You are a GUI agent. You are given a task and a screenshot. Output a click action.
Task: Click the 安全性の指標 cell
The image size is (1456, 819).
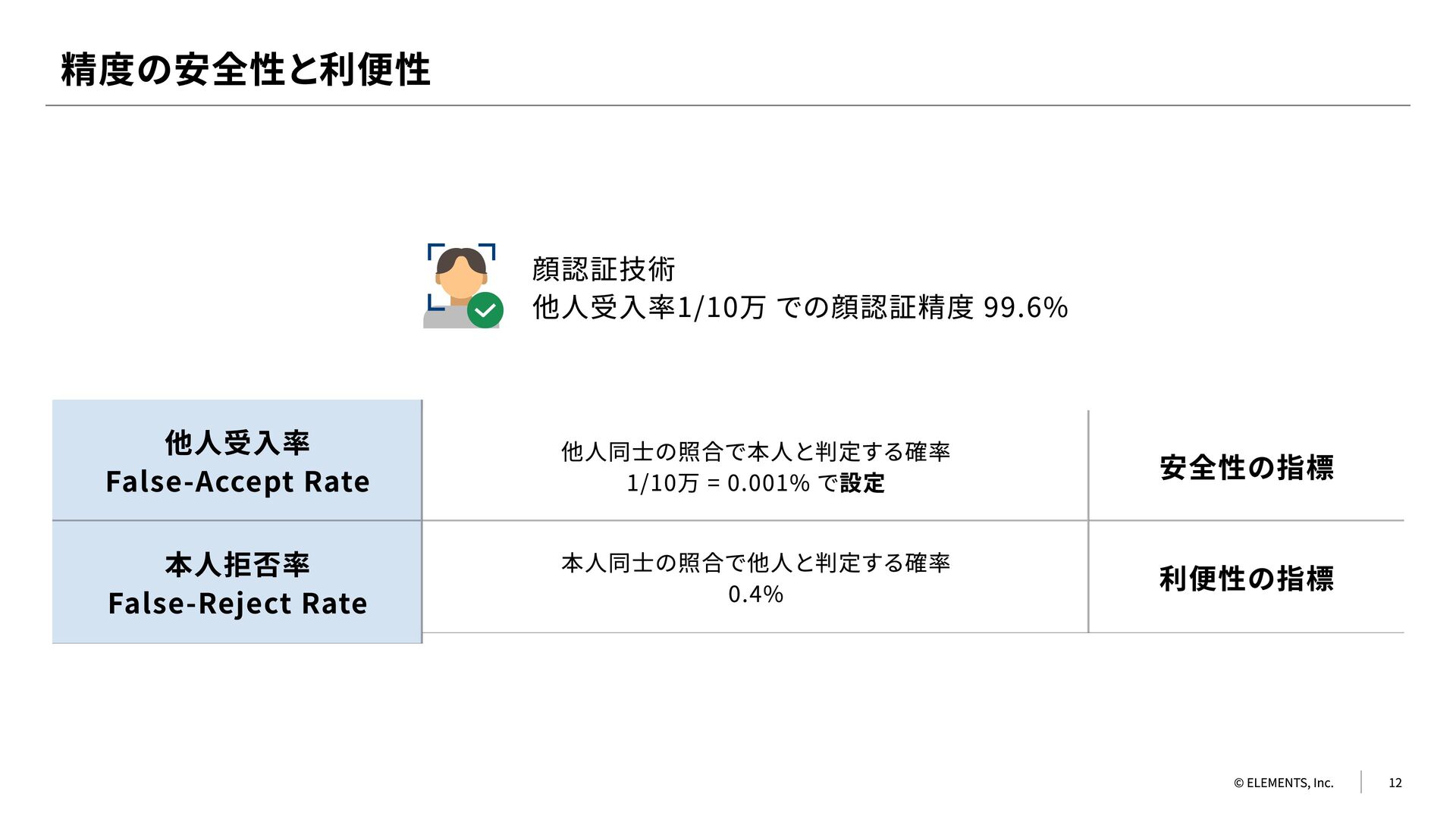click(x=1246, y=467)
